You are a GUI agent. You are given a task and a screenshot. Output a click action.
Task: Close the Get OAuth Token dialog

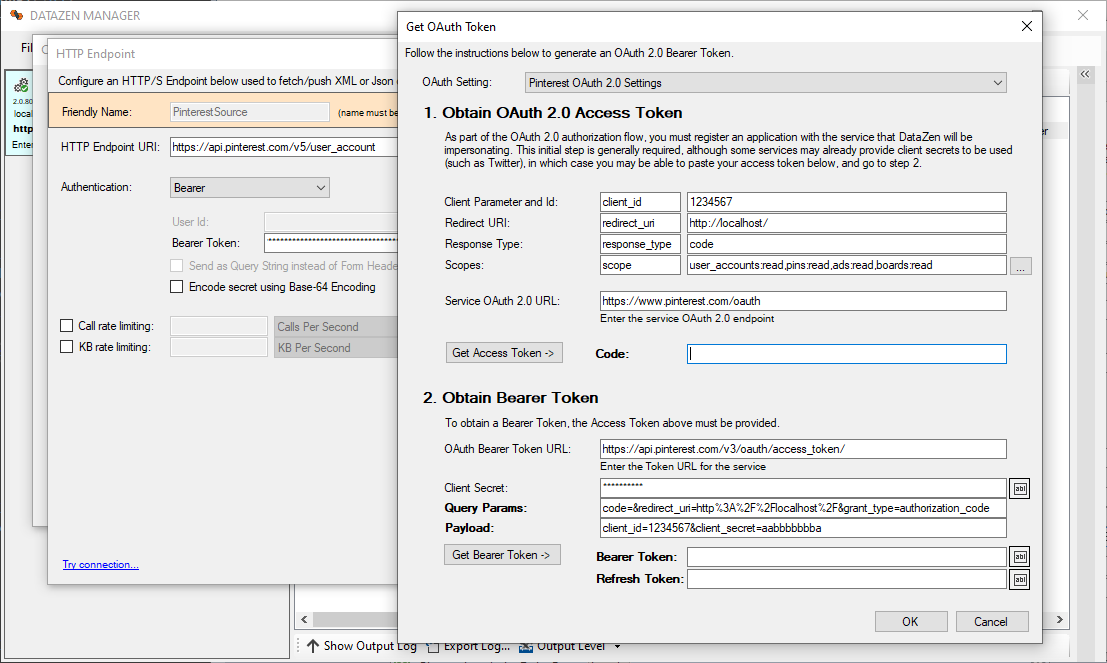coord(1027,26)
